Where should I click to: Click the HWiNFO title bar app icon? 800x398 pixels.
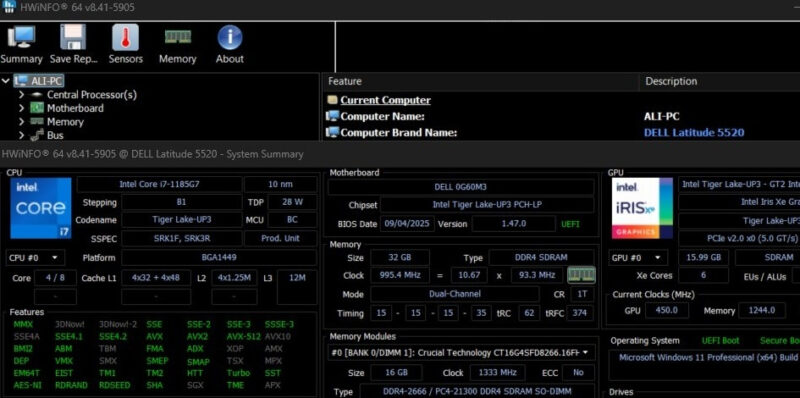point(9,6)
